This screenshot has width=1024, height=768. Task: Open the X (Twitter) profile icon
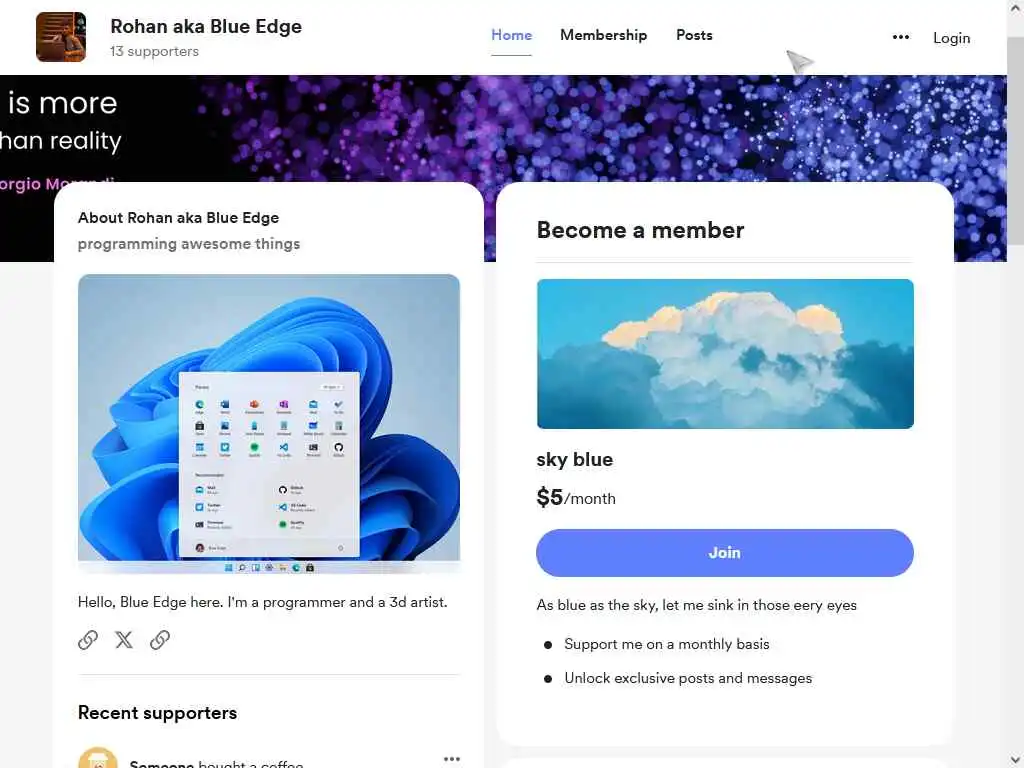coord(124,640)
